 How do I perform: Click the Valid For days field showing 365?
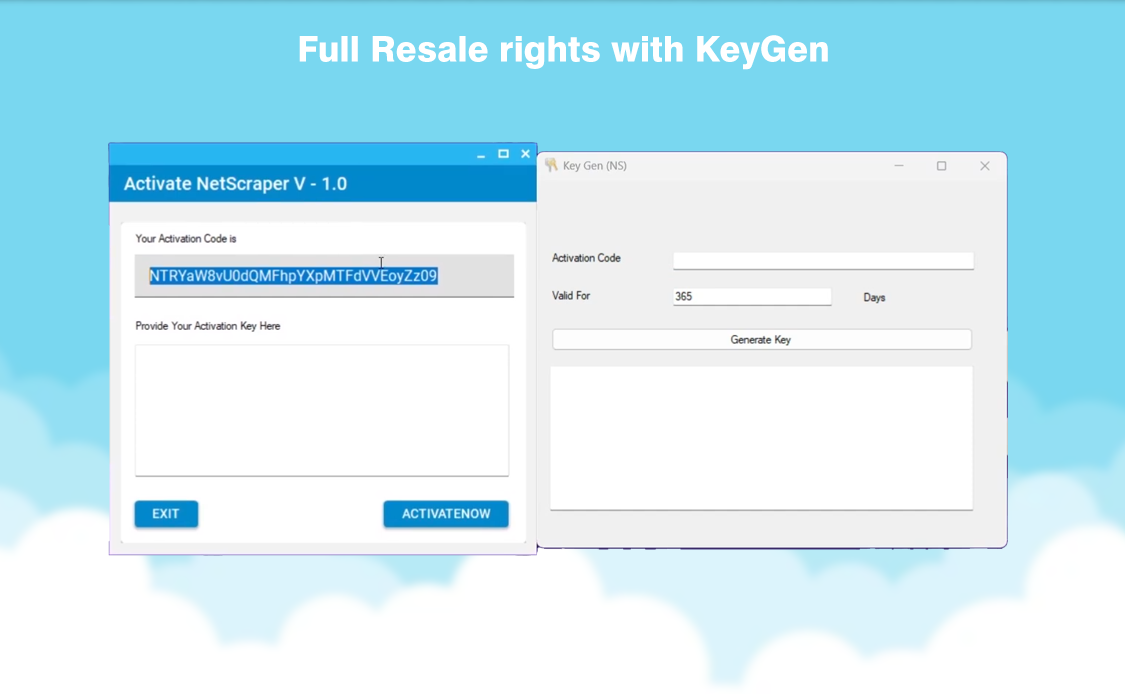coord(752,296)
